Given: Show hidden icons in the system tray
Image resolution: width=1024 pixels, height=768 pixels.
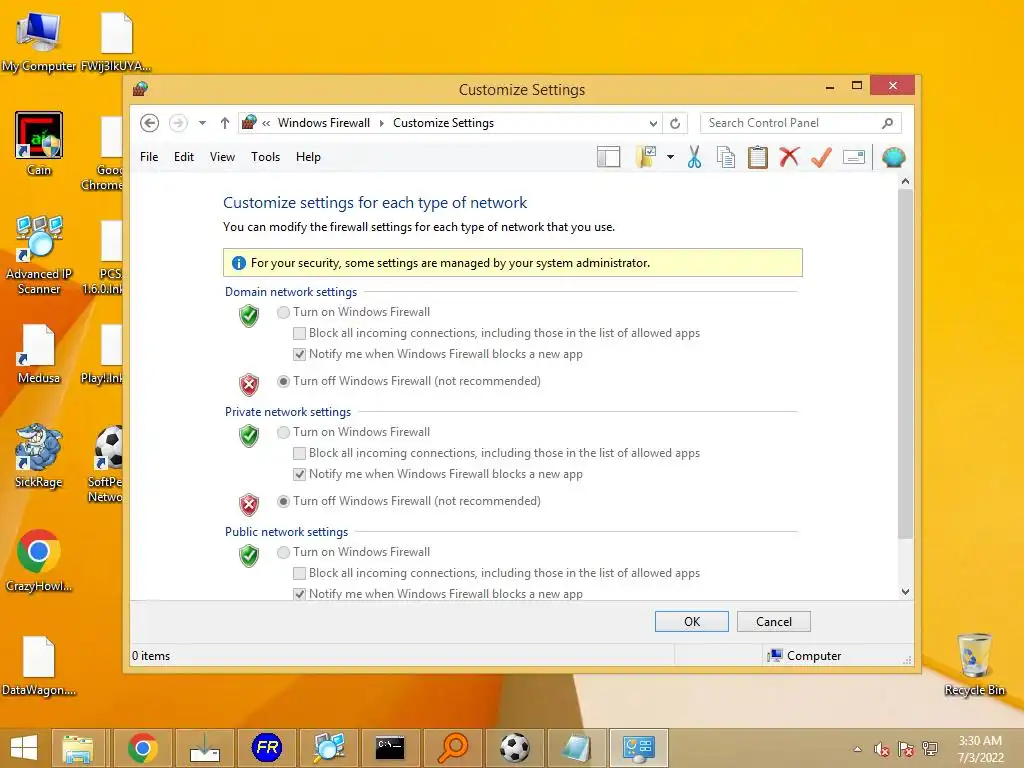Looking at the screenshot, I should [857, 749].
